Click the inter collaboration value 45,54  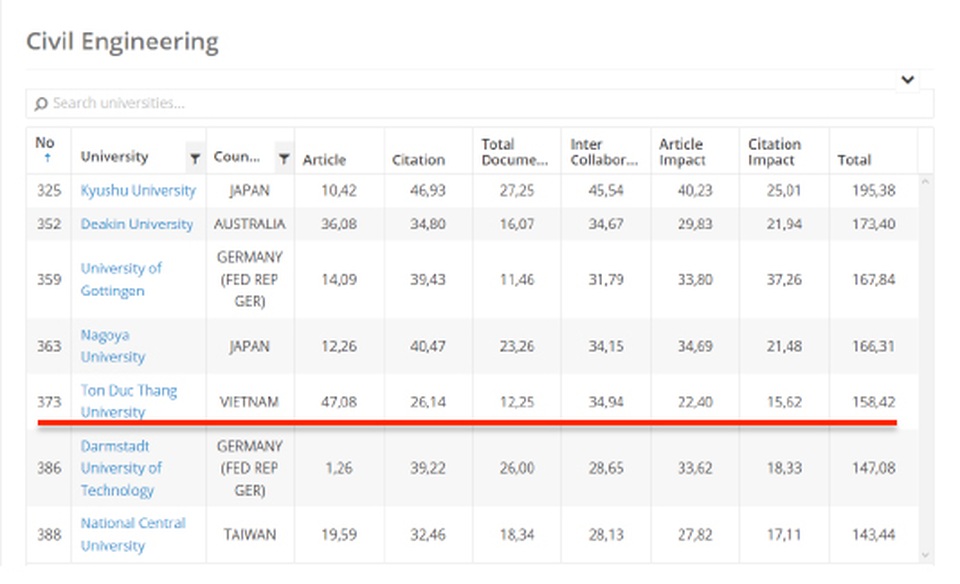pos(606,190)
